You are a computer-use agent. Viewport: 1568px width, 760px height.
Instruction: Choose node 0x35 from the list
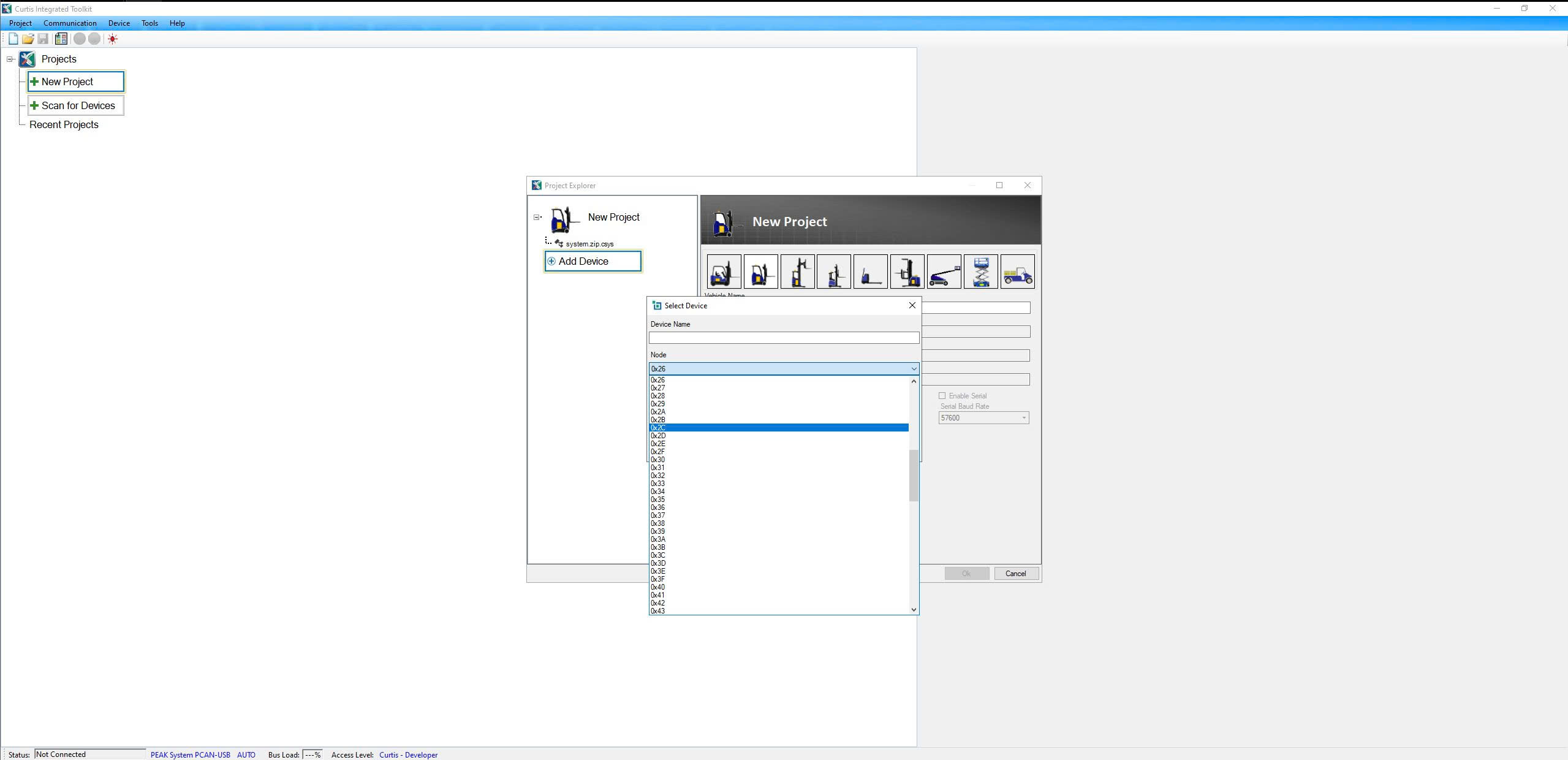point(779,500)
